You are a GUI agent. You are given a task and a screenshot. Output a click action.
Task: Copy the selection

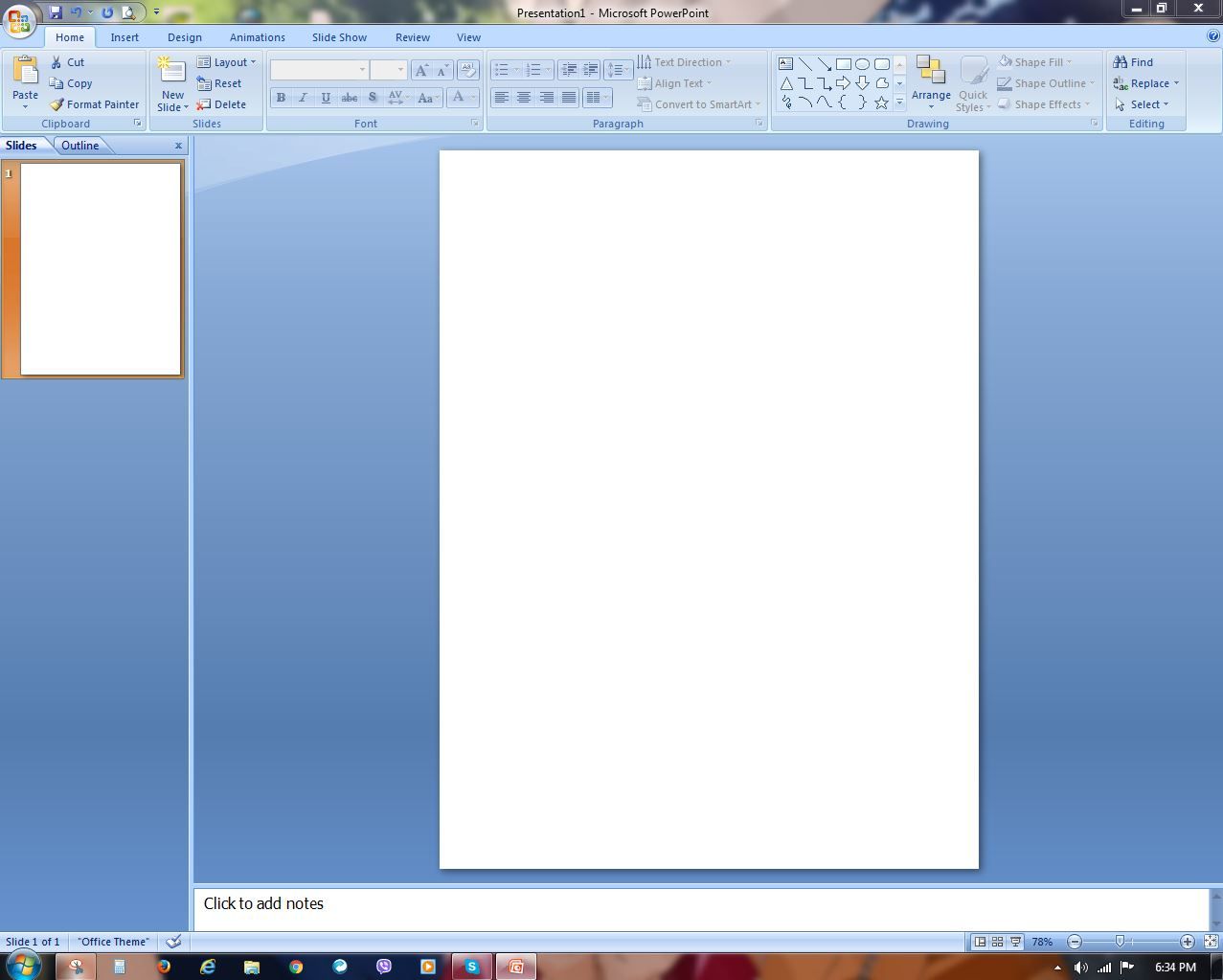[71, 83]
